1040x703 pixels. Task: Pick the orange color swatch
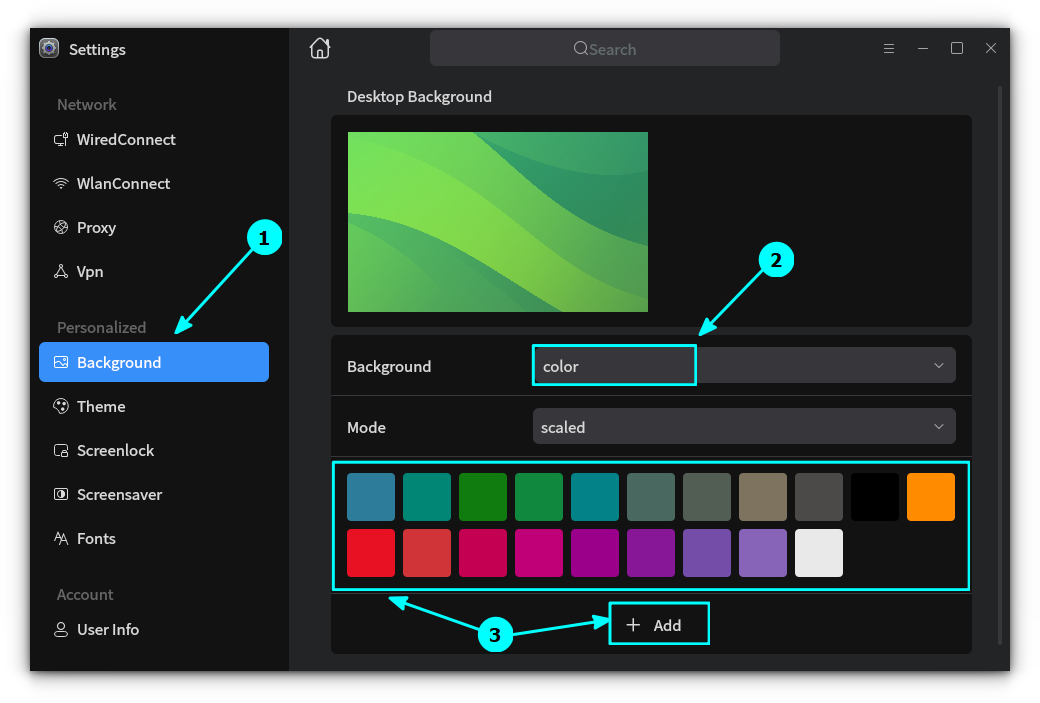tap(930, 496)
